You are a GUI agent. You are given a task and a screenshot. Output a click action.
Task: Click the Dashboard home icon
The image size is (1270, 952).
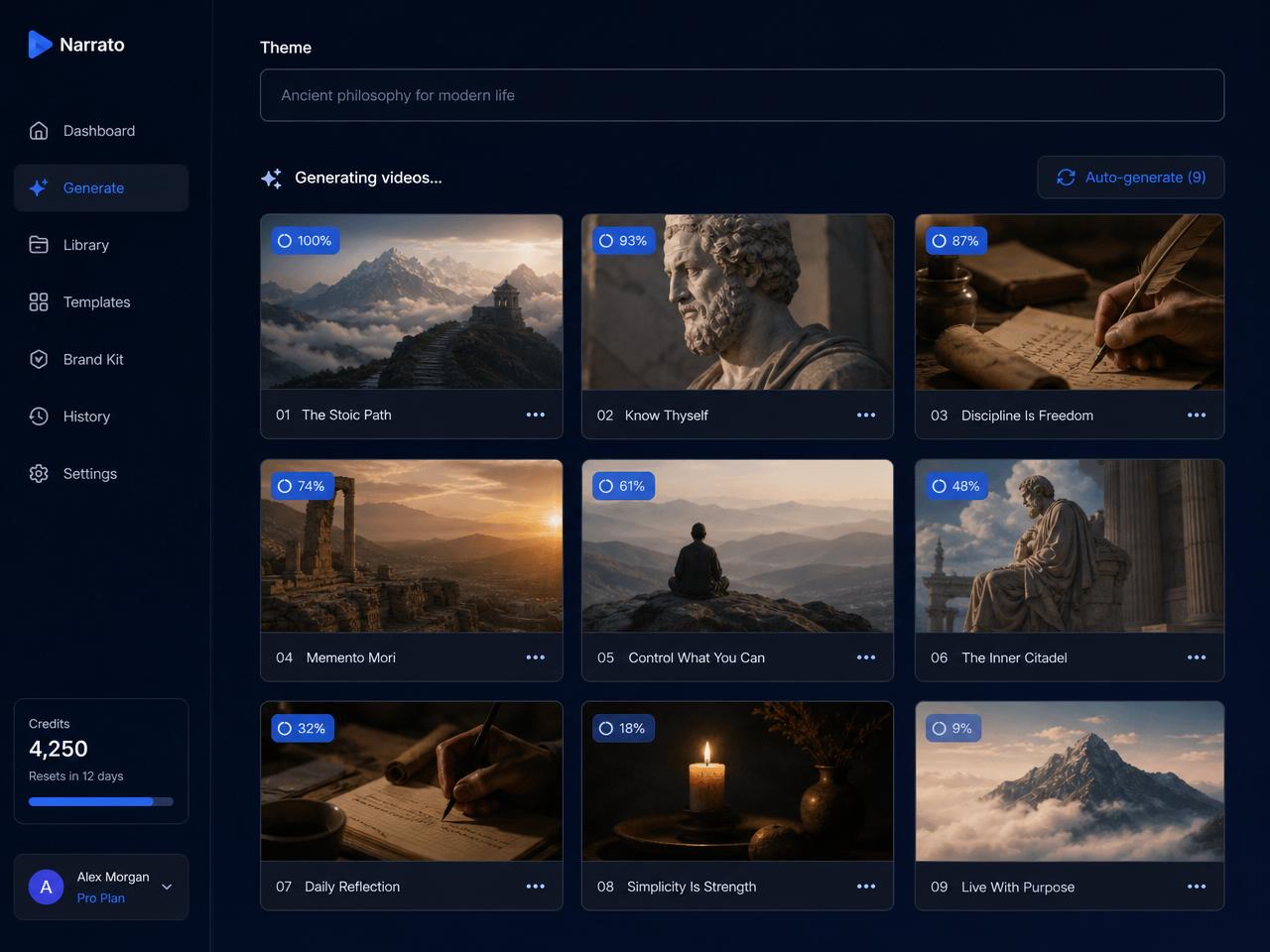pyautogui.click(x=39, y=131)
